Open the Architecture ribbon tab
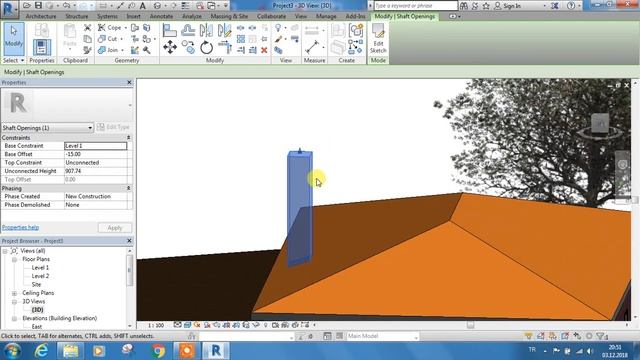 pos(41,16)
